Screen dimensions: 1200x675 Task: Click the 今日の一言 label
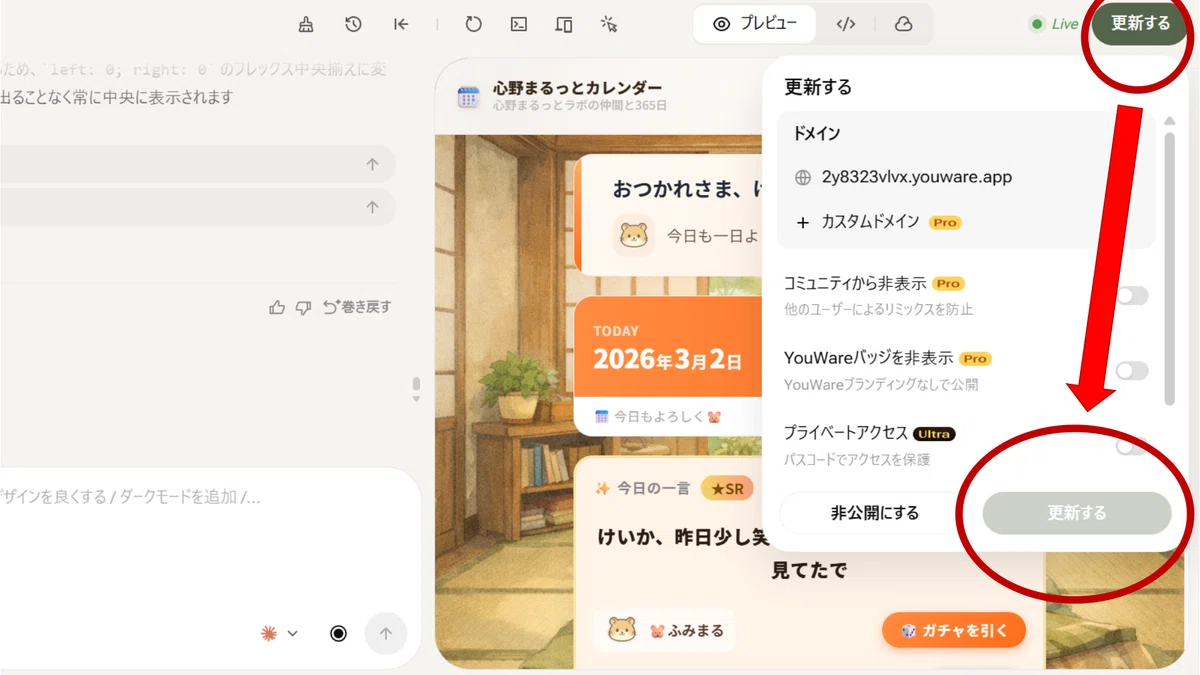coord(653,488)
